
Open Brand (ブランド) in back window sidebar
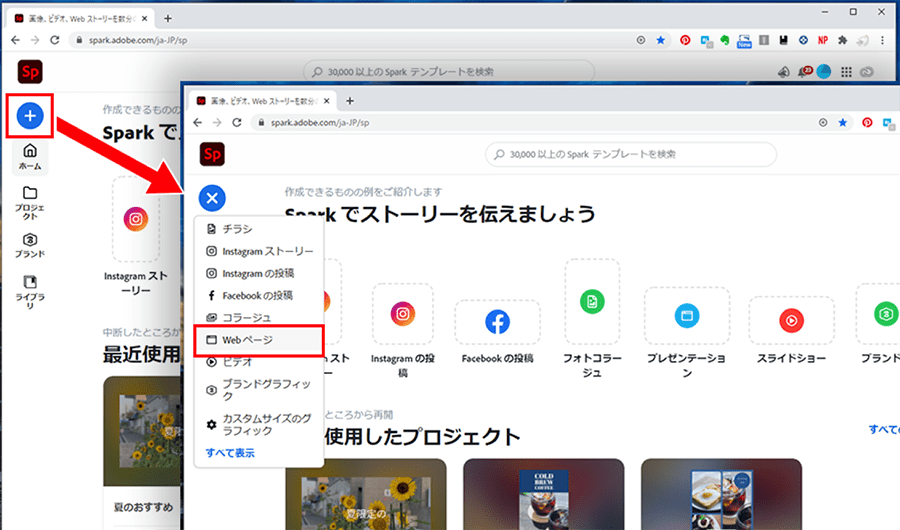[30, 246]
